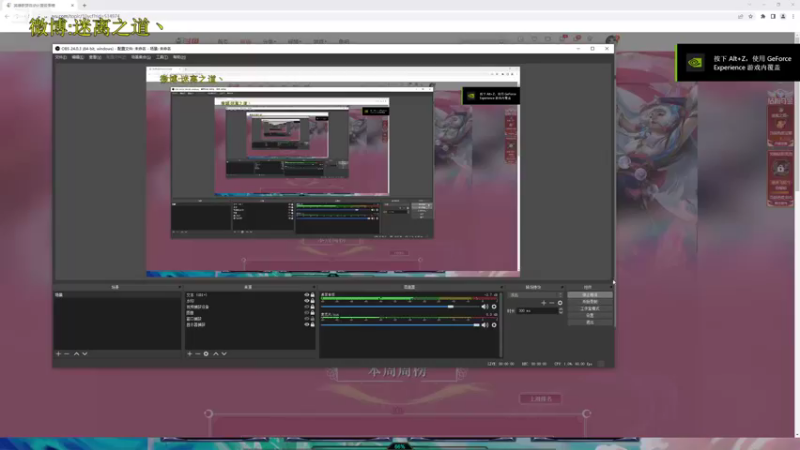
Task: Remove scene transition with minus icon
Action: [x=552, y=303]
